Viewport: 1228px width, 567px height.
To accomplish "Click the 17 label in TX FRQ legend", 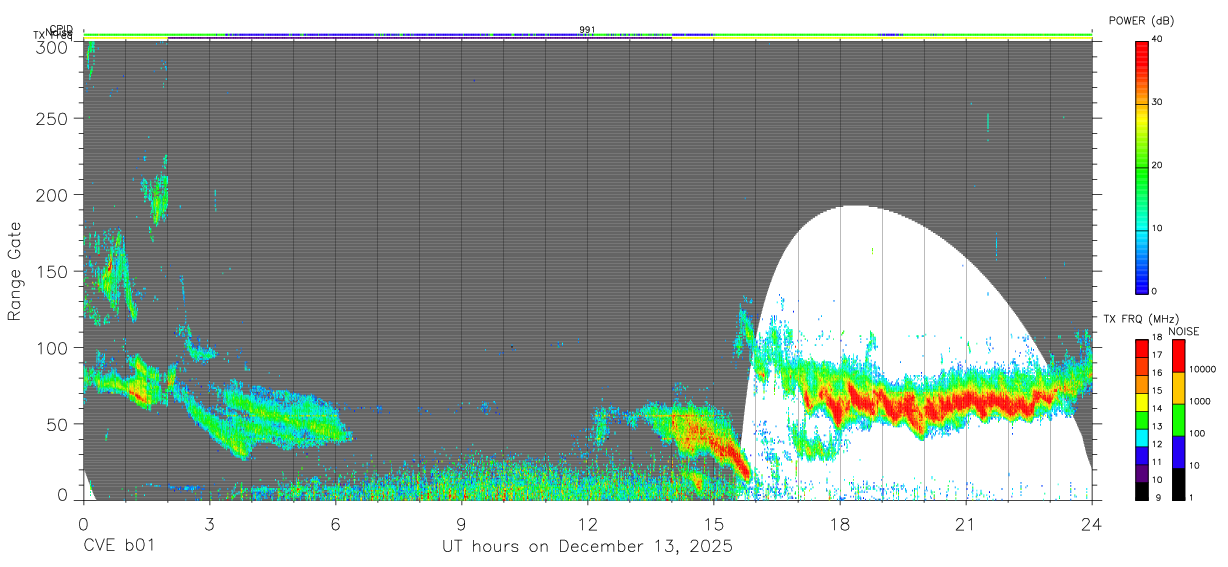I will point(1156,355).
